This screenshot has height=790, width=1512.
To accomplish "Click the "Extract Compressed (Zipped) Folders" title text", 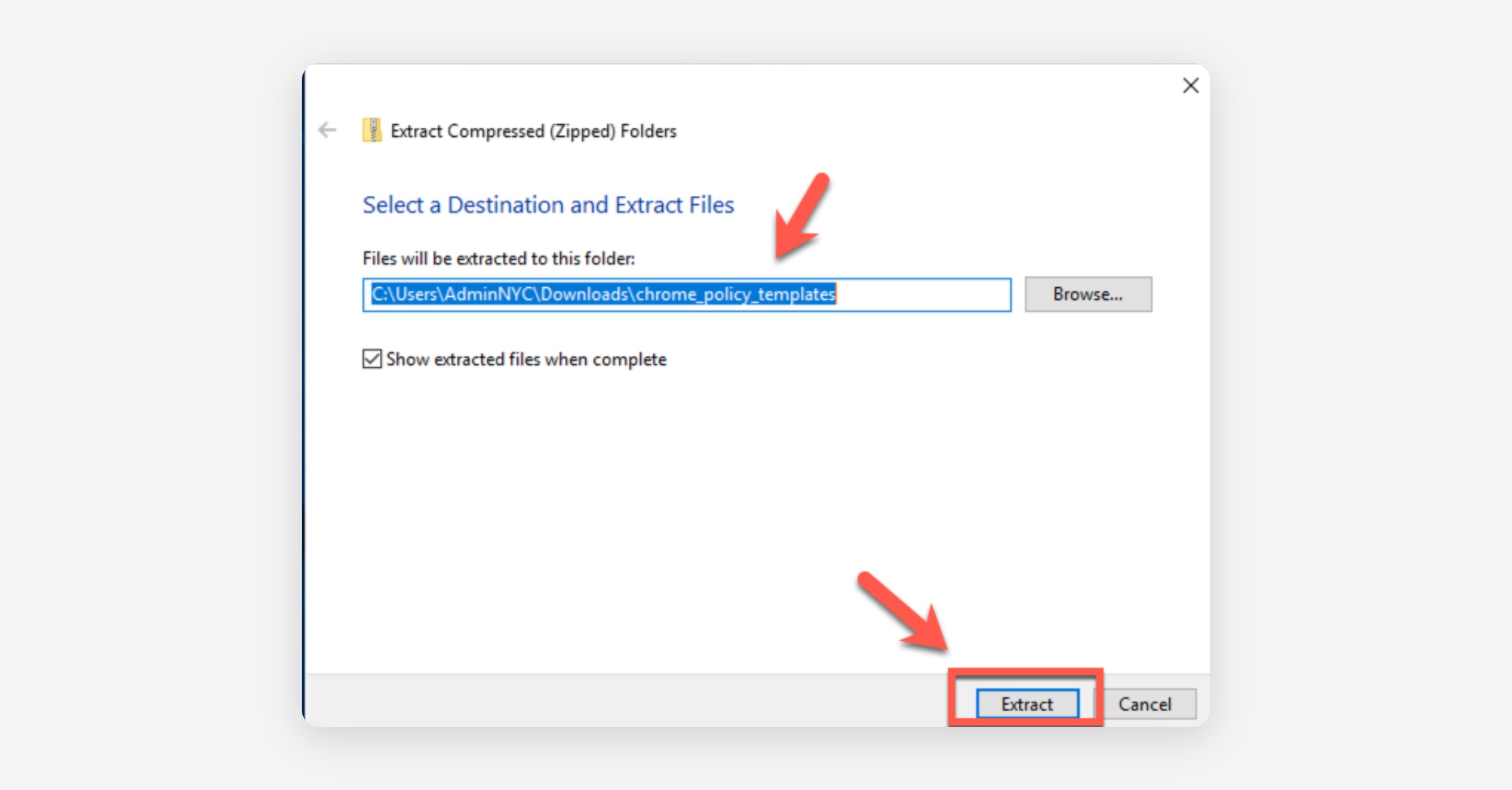I will point(533,131).
